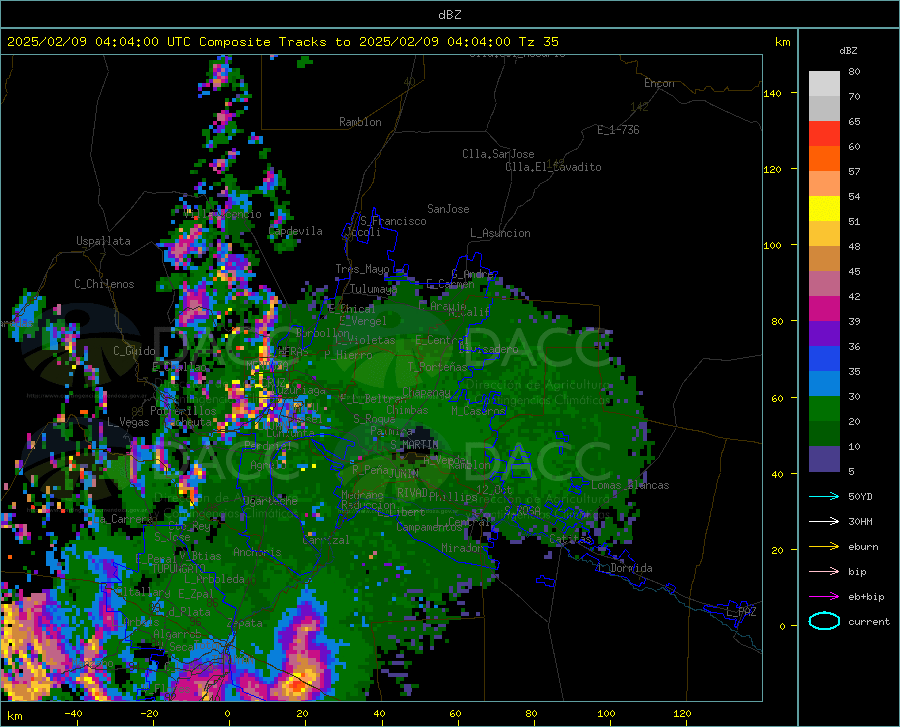Click the 'Ugarteche' map label
Viewport: 900px width, 727px height.
[270, 500]
